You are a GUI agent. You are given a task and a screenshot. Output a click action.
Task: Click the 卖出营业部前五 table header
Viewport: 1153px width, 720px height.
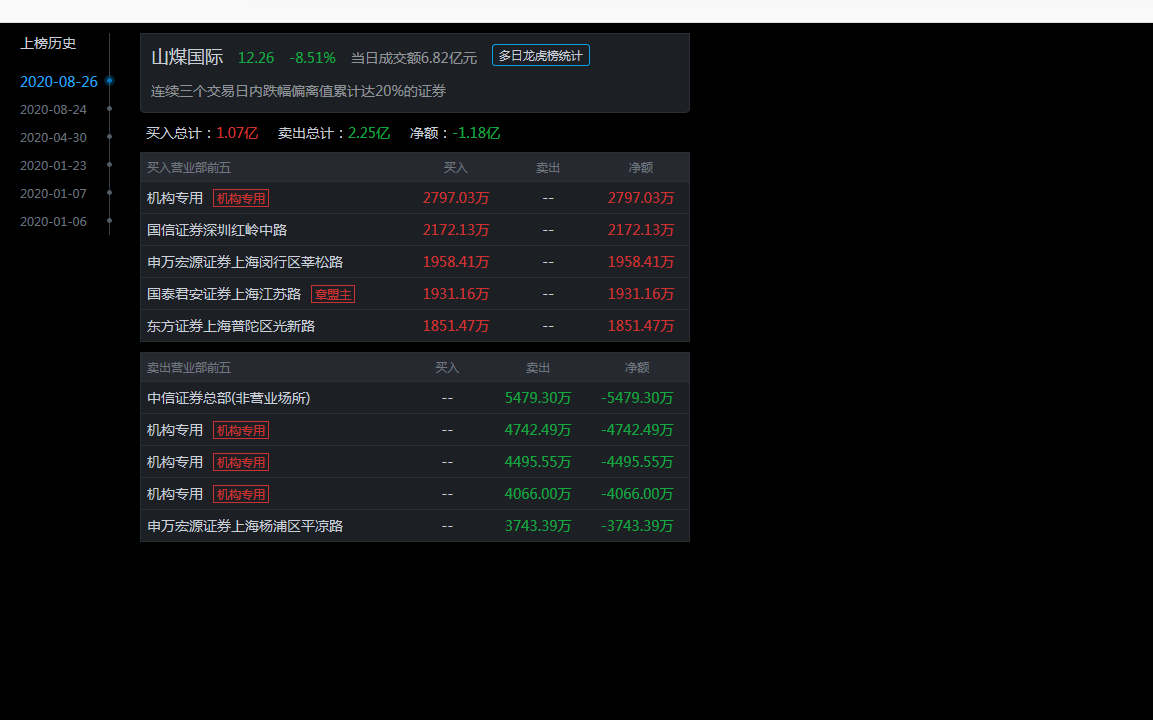(189, 368)
